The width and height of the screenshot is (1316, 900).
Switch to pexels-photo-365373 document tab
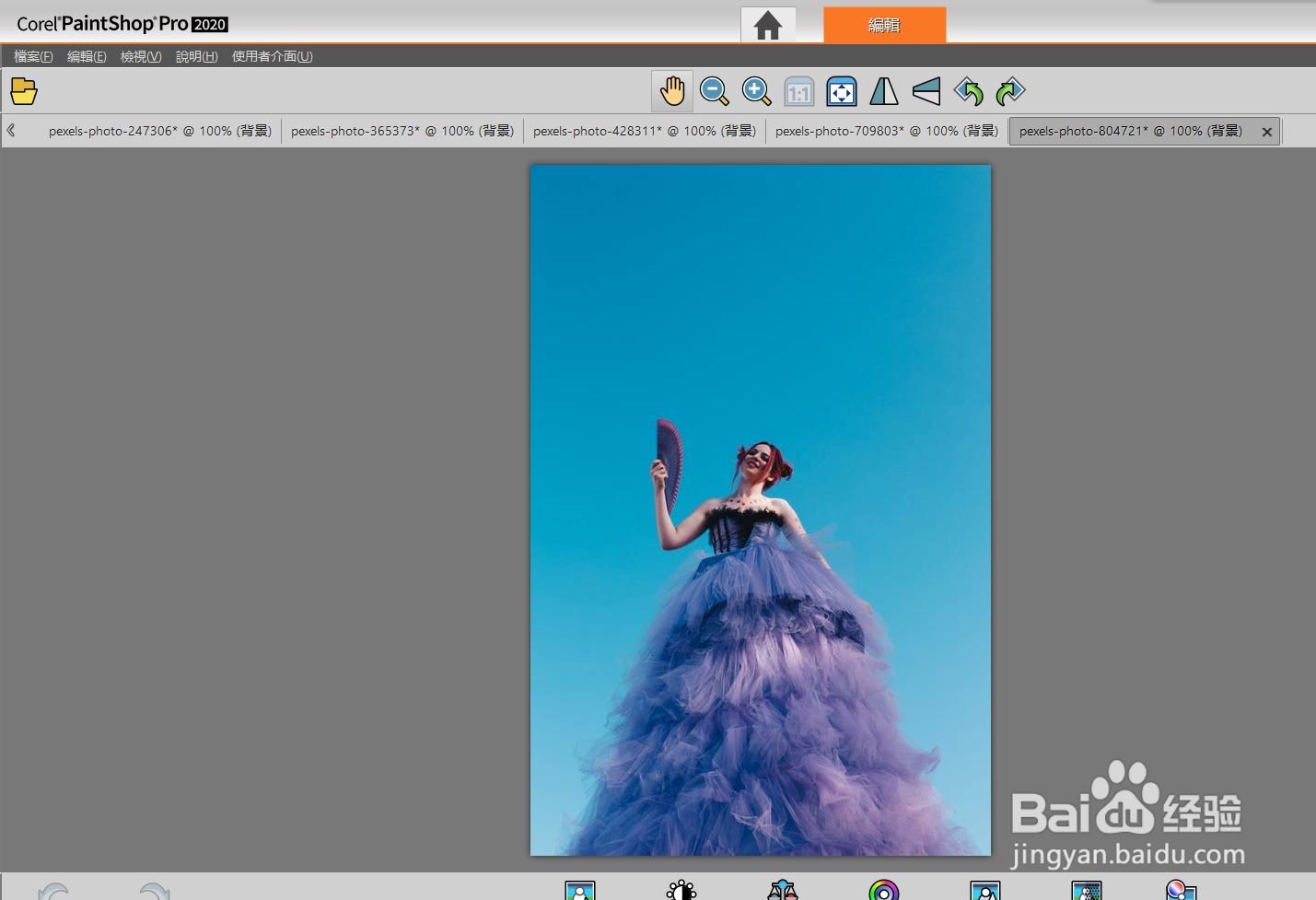(x=402, y=131)
